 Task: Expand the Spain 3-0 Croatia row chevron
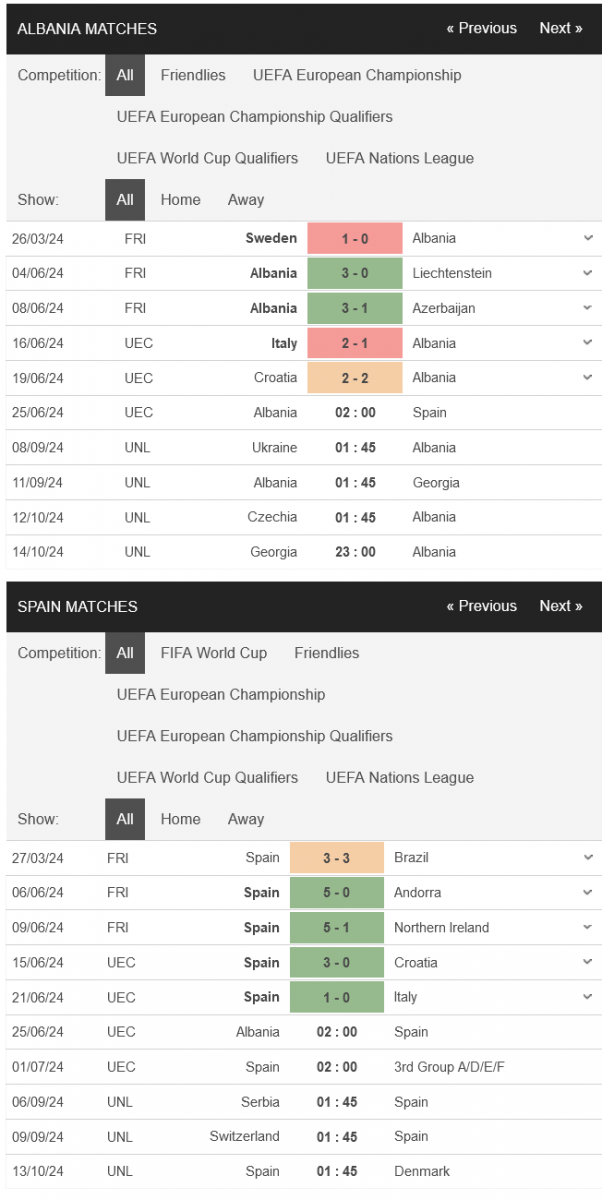click(x=588, y=963)
